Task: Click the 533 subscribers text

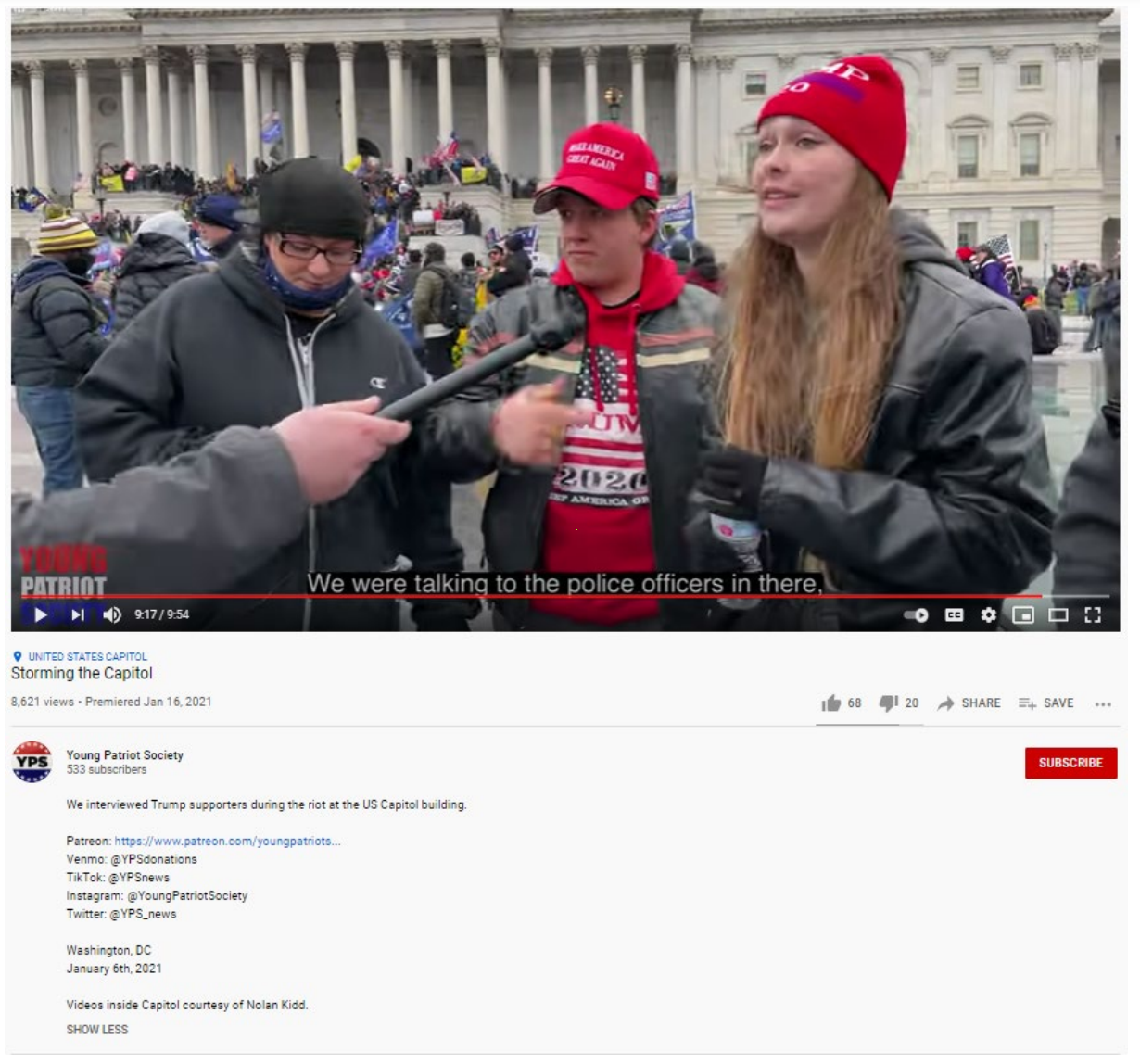Action: (x=107, y=770)
